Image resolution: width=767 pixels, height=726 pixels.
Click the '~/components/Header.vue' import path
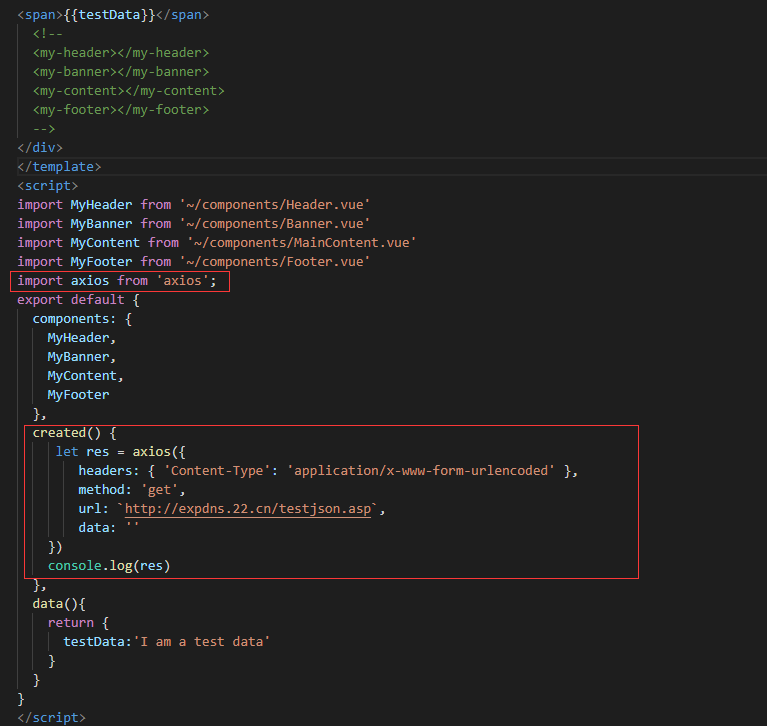coord(274,205)
